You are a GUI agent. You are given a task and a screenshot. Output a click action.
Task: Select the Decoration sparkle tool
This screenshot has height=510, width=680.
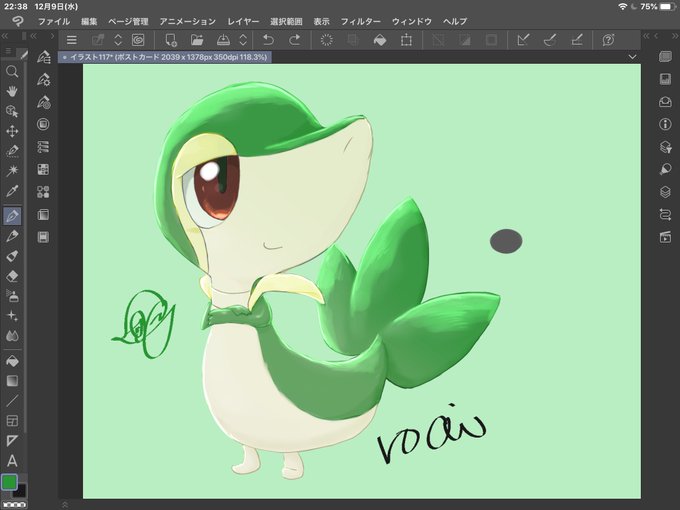coord(12,316)
